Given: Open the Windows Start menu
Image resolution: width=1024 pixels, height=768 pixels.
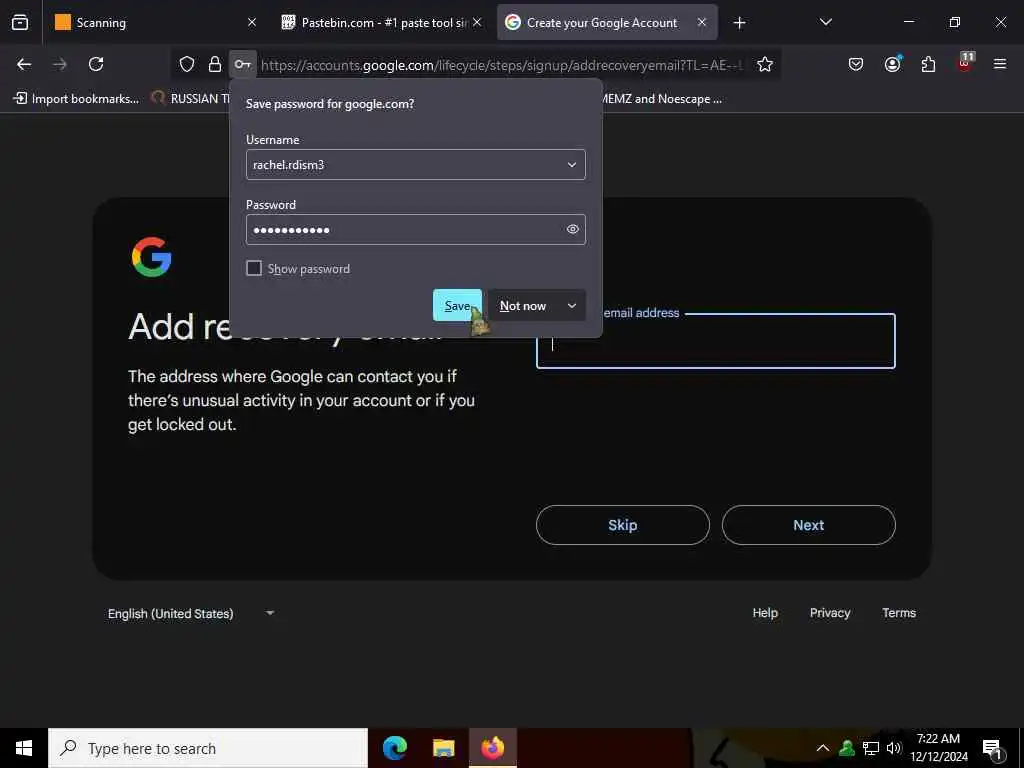Looking at the screenshot, I should tap(24, 748).
